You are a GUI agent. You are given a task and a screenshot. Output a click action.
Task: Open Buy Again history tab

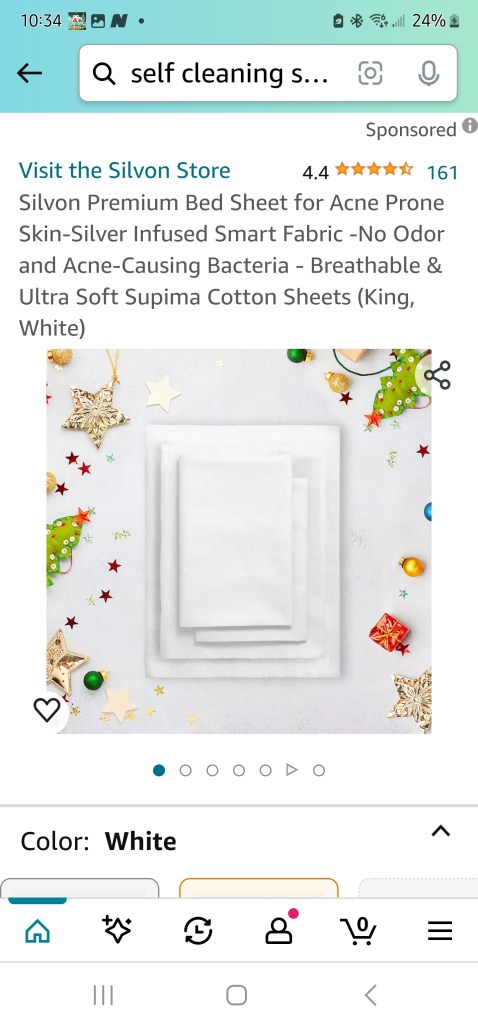198,930
